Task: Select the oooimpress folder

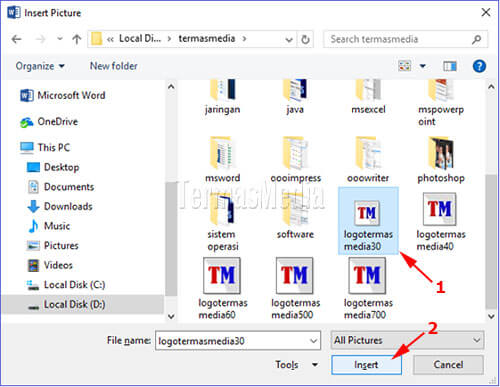Action: tap(296, 160)
